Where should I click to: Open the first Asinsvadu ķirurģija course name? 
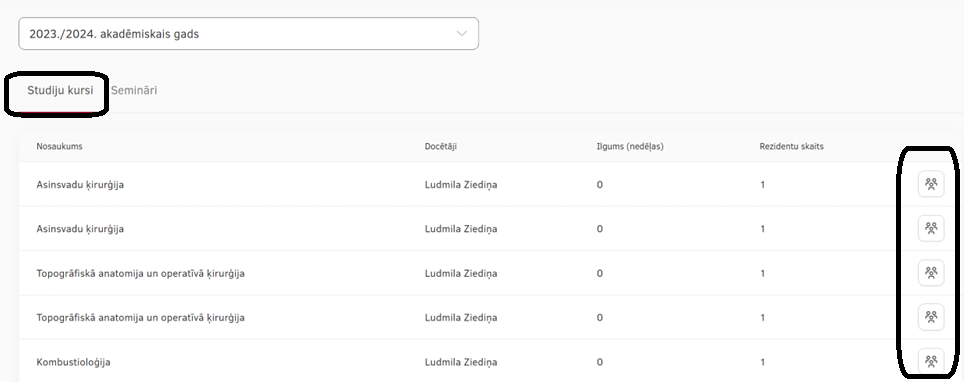coord(80,185)
